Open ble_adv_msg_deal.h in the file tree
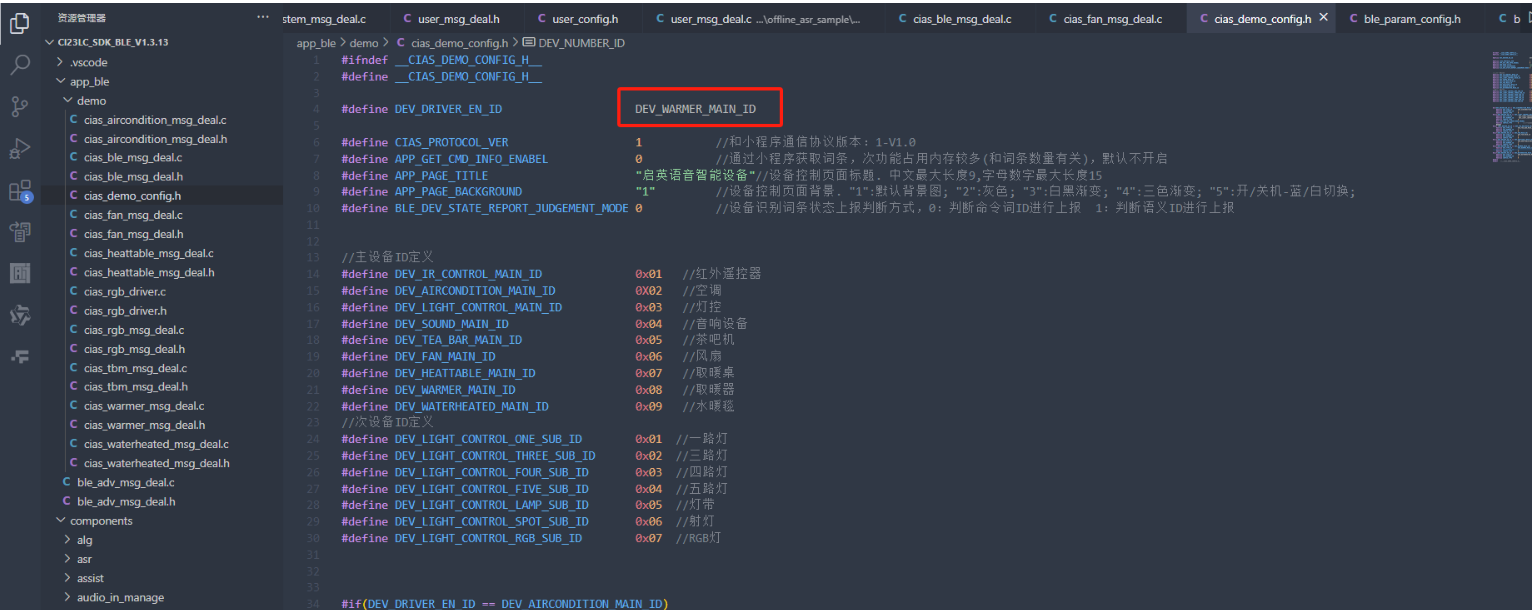This screenshot has height=610, width=1532. point(126,502)
